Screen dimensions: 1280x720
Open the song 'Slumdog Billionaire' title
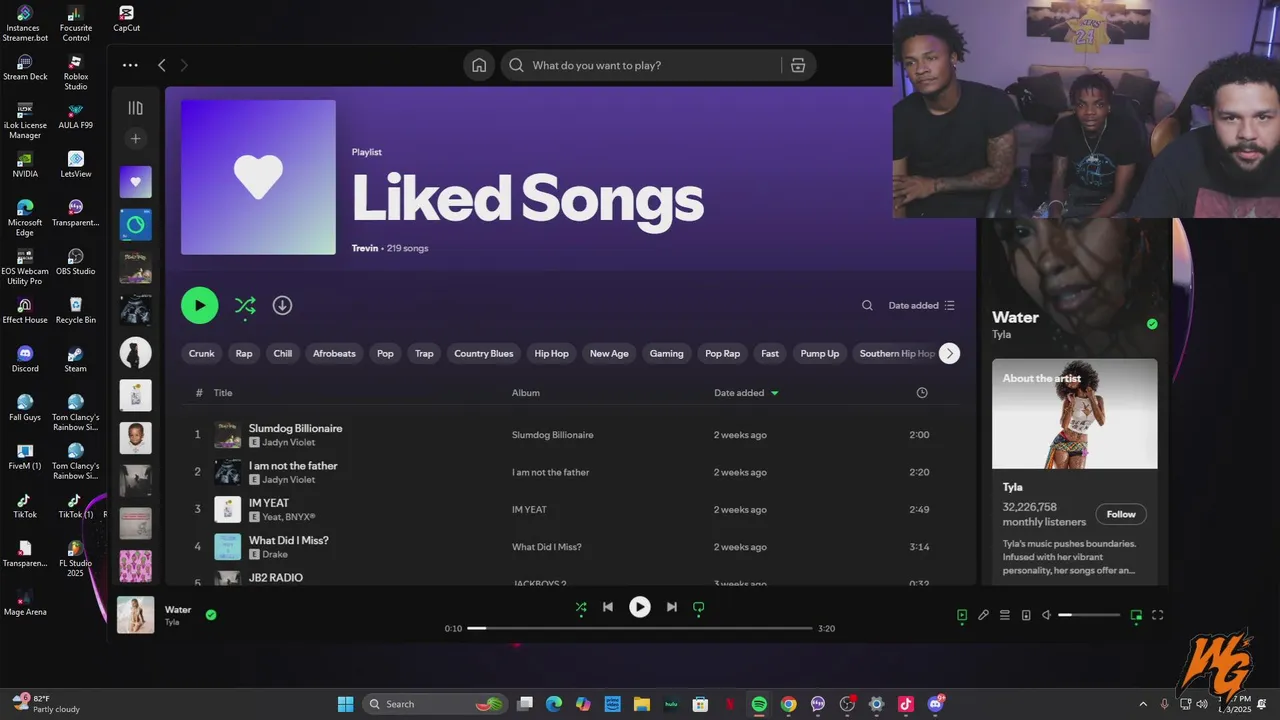296,428
